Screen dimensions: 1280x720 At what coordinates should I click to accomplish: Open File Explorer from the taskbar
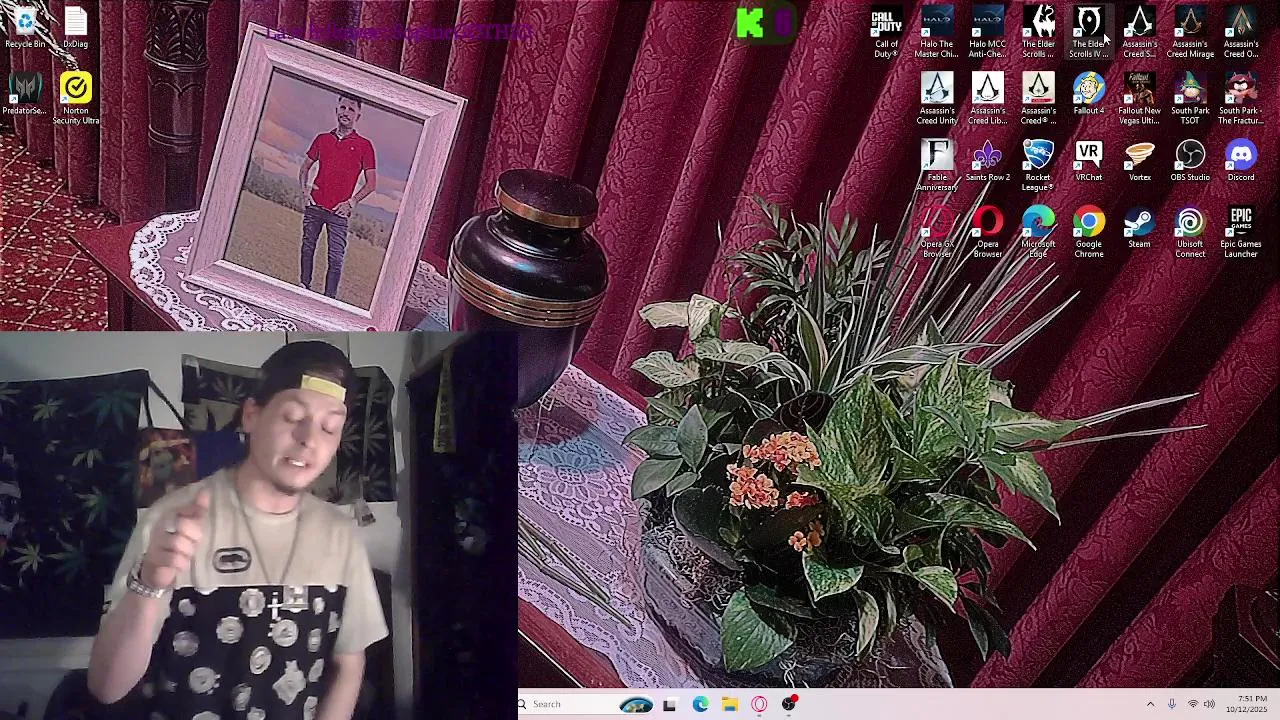[x=730, y=704]
